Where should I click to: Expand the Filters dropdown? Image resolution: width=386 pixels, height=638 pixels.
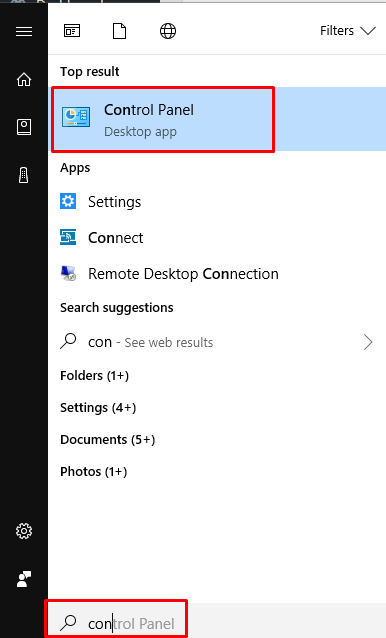tap(347, 31)
